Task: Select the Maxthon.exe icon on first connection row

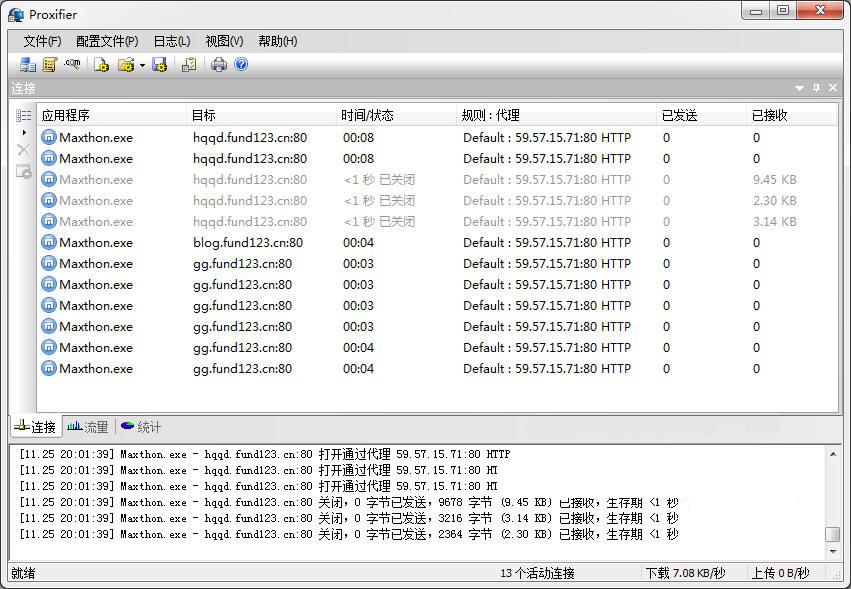Action: 49,137
